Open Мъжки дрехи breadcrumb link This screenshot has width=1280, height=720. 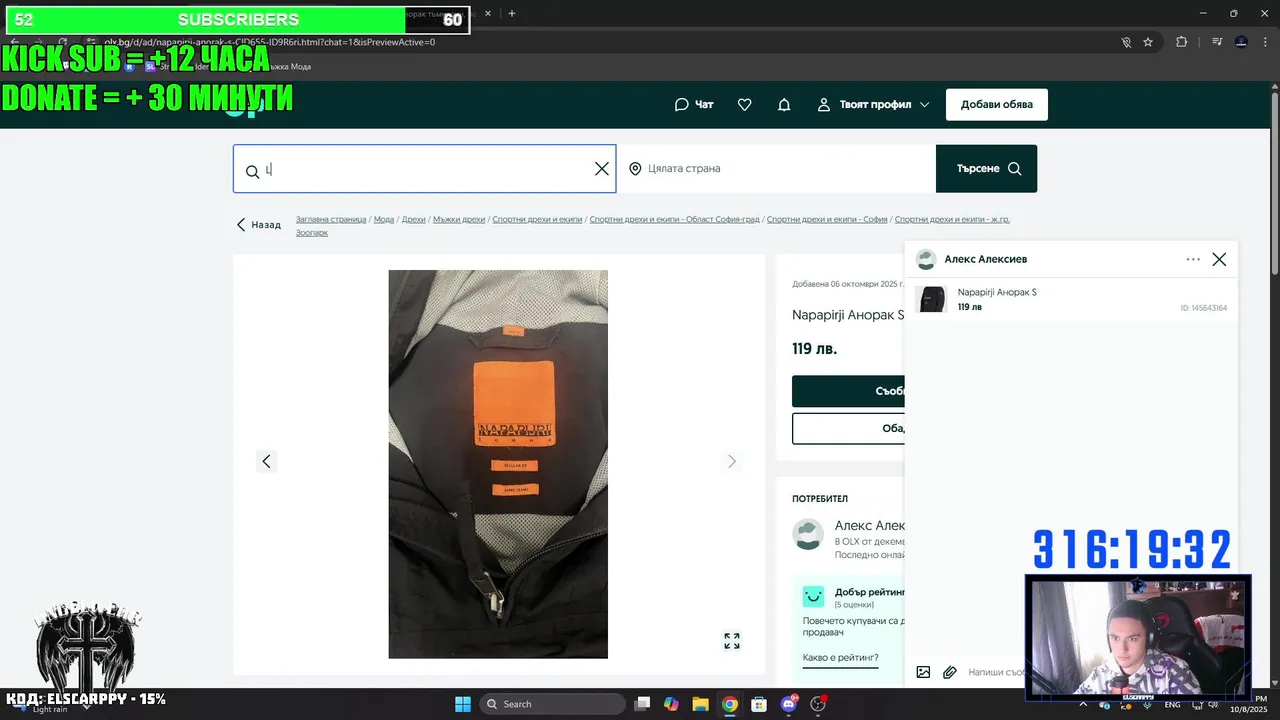(459, 219)
